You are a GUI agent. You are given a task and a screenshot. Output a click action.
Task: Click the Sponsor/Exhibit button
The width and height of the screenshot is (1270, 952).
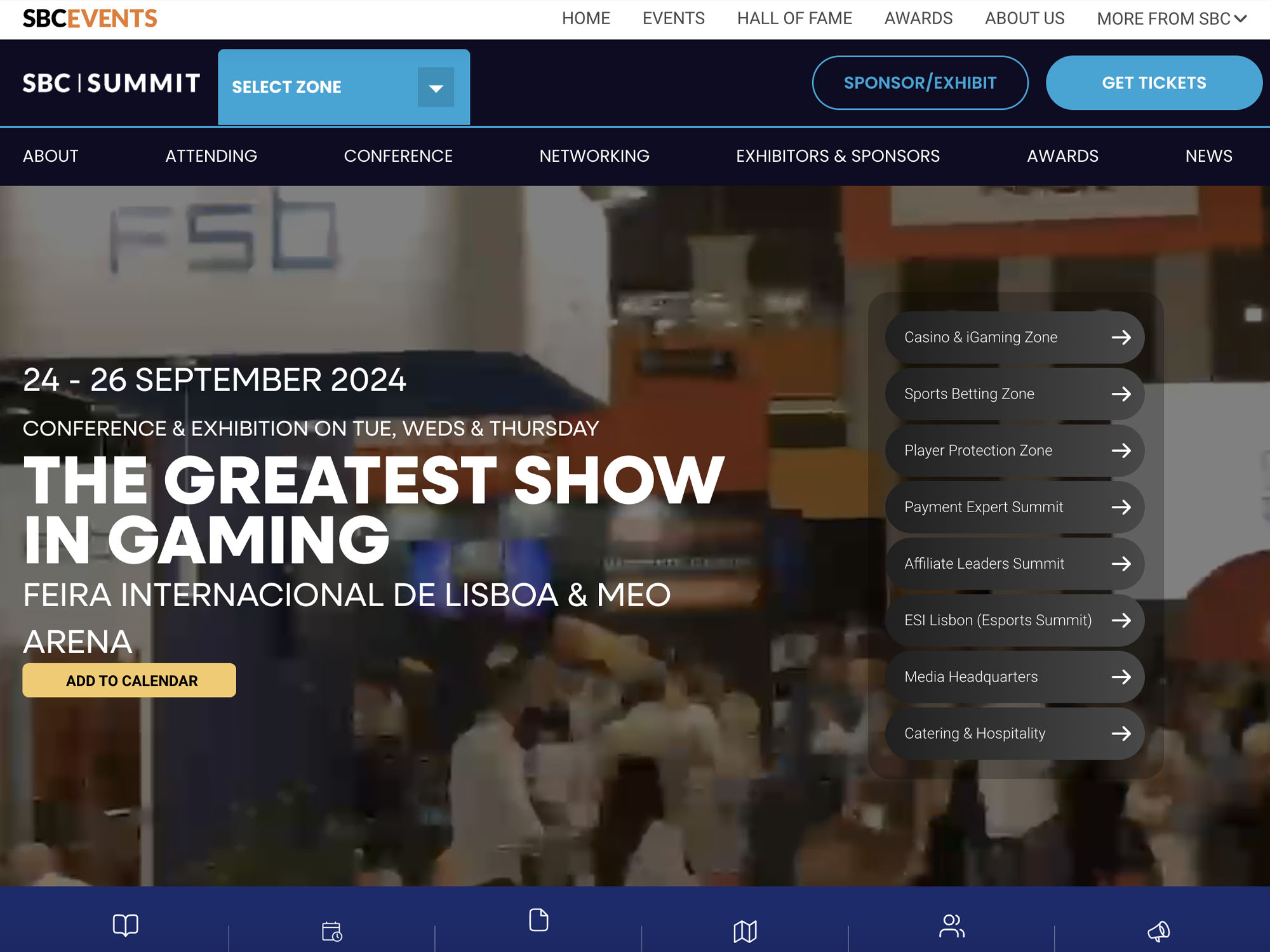point(920,83)
